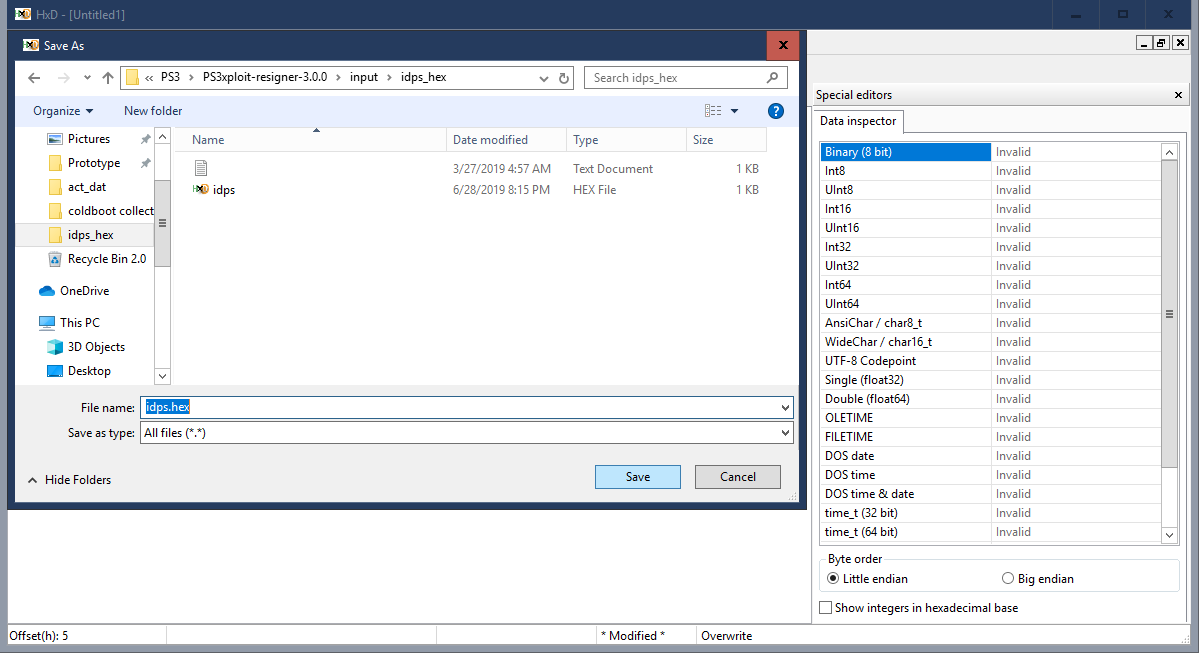This screenshot has width=1200, height=654.
Task: Open the act_dat folder
Action: click(x=87, y=187)
